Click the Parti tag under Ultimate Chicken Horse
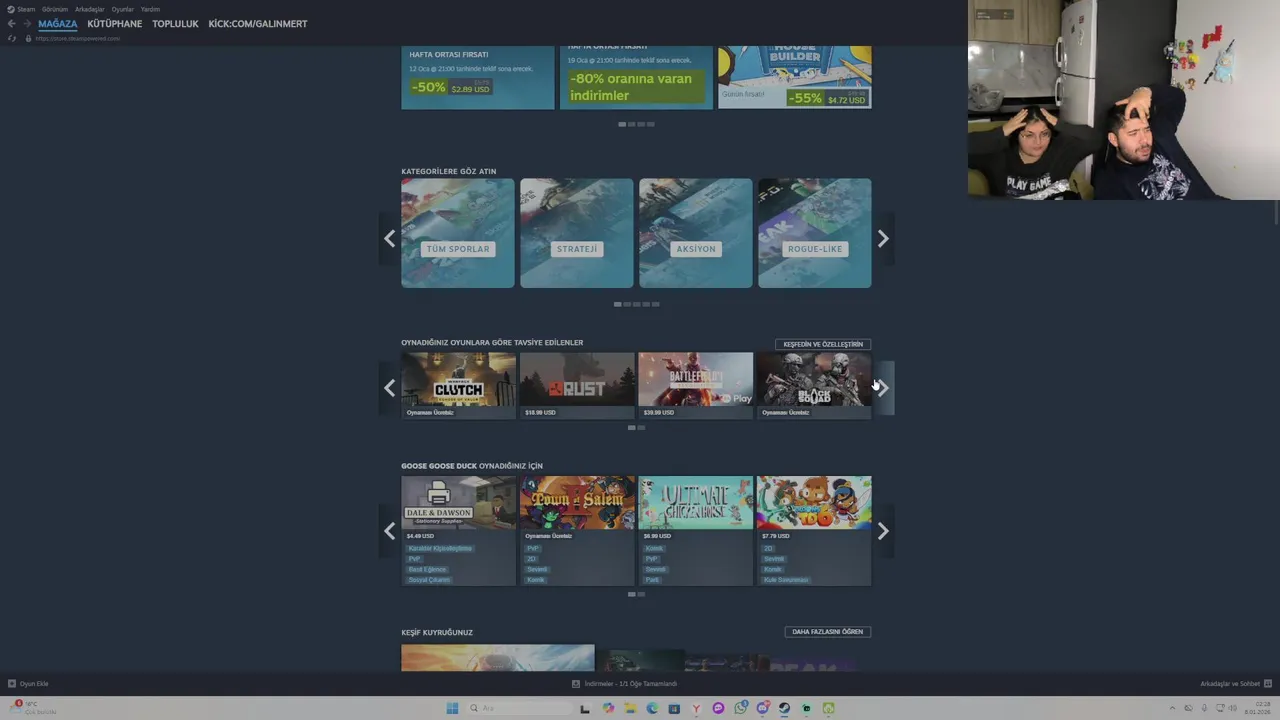Screen dimensions: 1280x720 (652, 580)
